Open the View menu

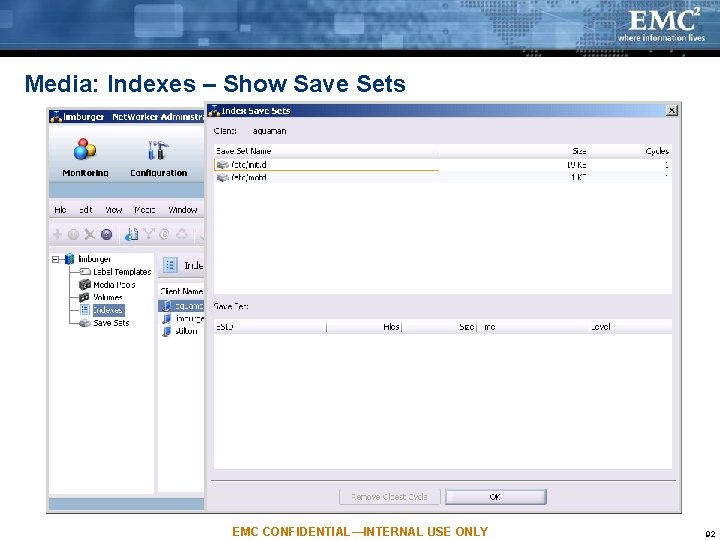coord(114,210)
